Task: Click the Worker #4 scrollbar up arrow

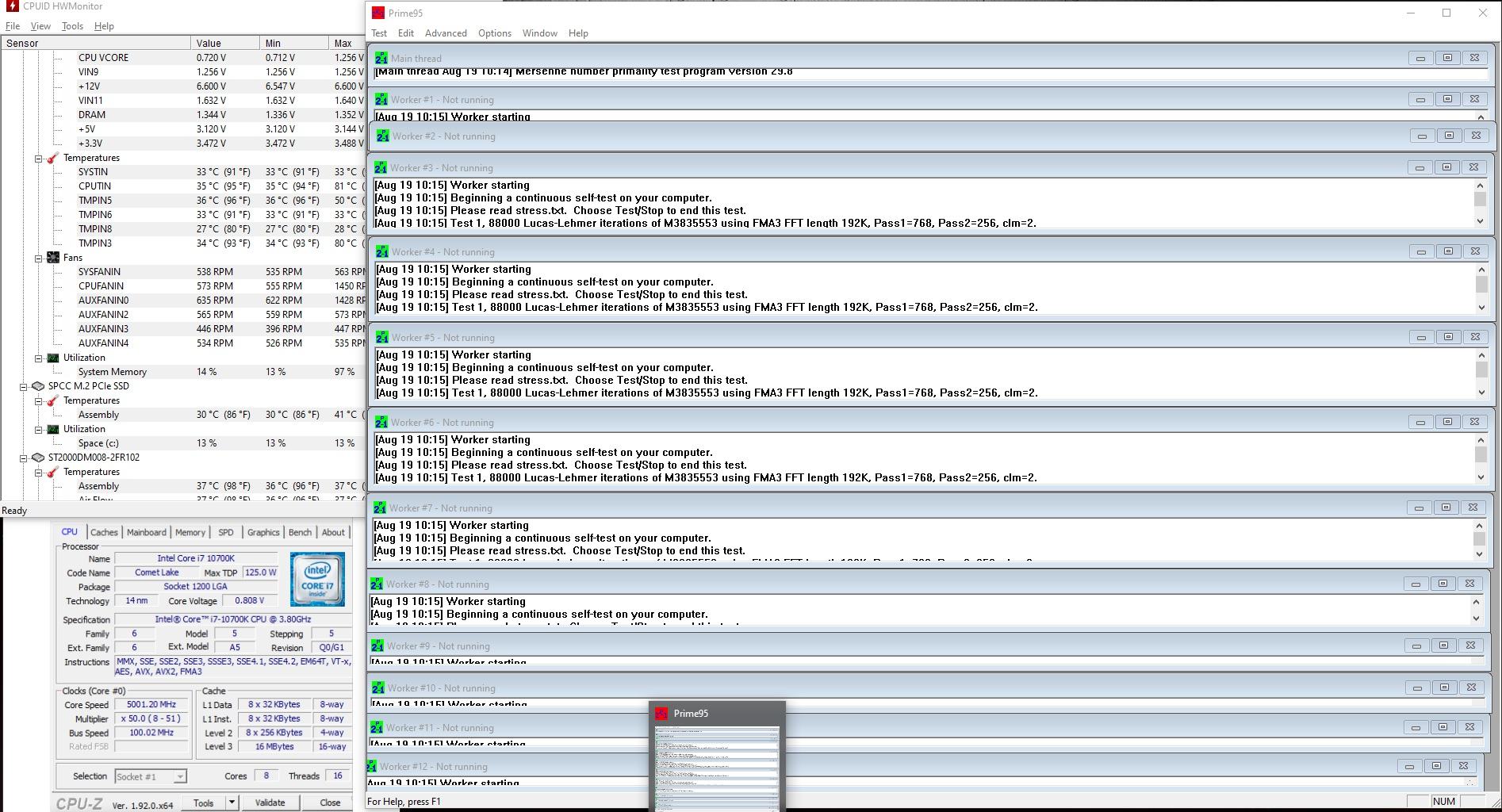Action: (x=1481, y=270)
